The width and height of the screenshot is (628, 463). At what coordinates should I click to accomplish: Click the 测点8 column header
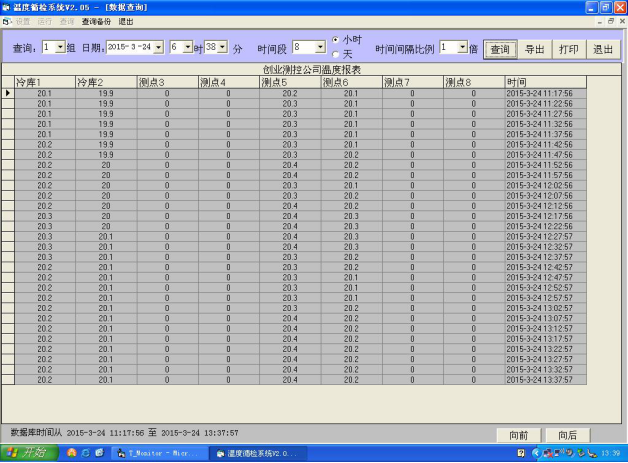coord(474,83)
